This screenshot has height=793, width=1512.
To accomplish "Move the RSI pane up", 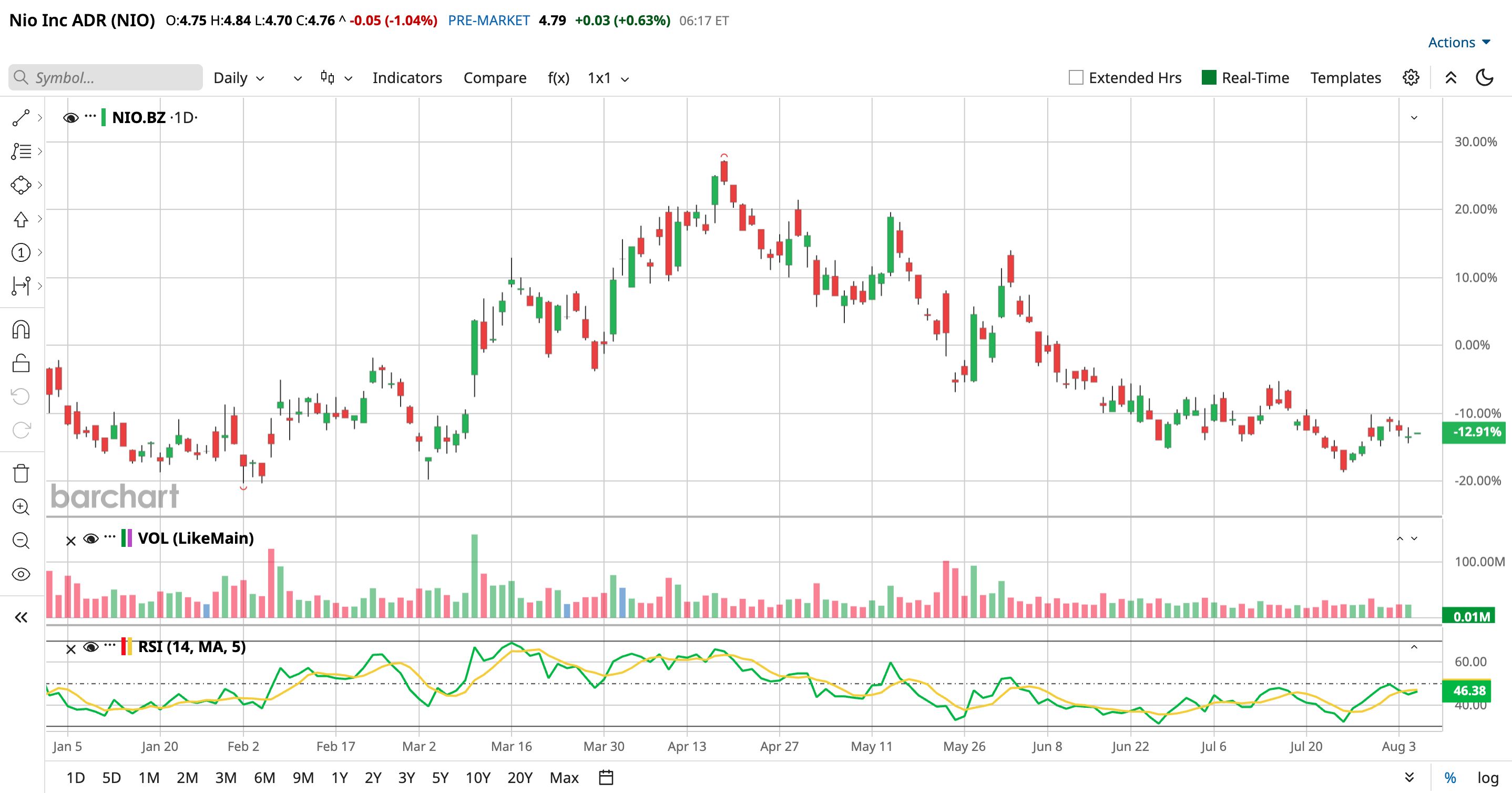I will 1415,647.
